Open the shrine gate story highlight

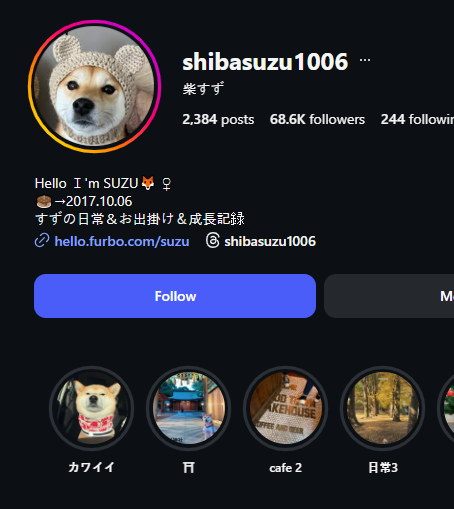189,408
